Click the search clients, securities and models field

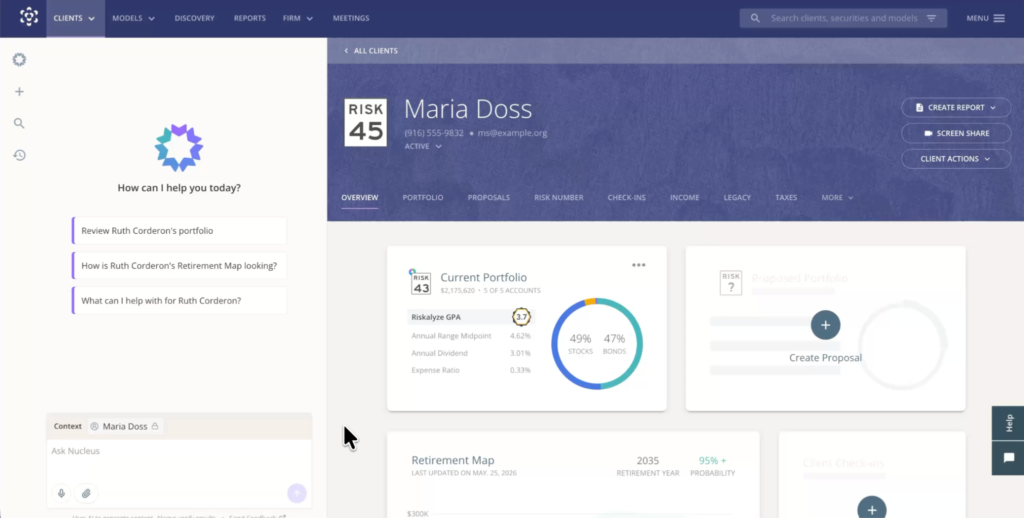[844, 18]
